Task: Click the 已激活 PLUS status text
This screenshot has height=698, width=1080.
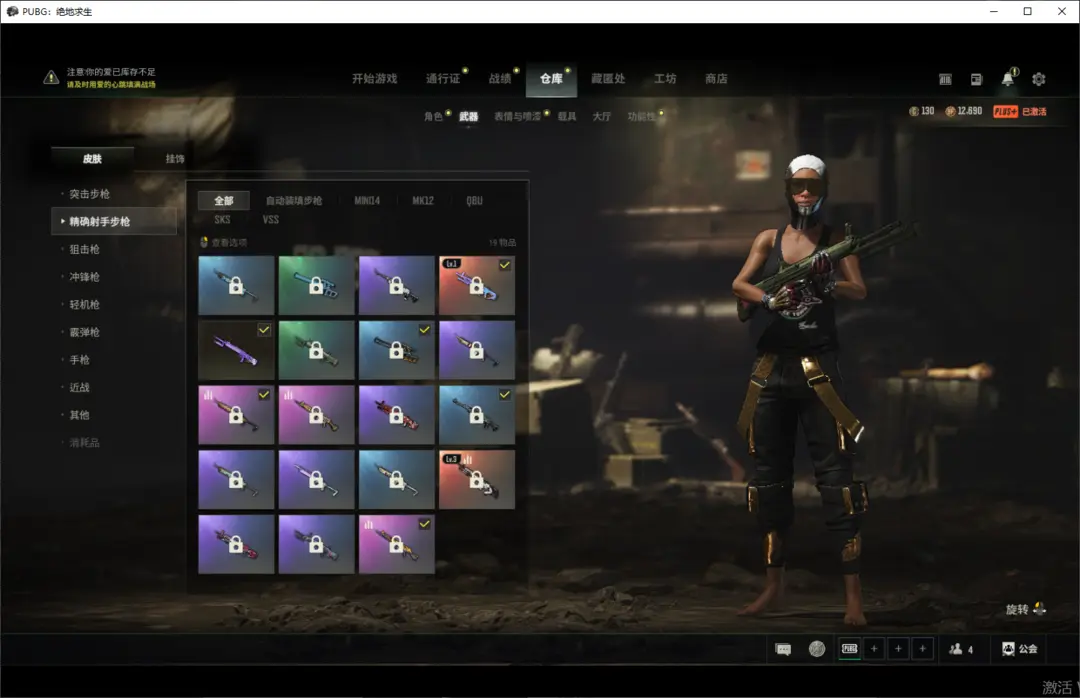Action: tap(1034, 111)
